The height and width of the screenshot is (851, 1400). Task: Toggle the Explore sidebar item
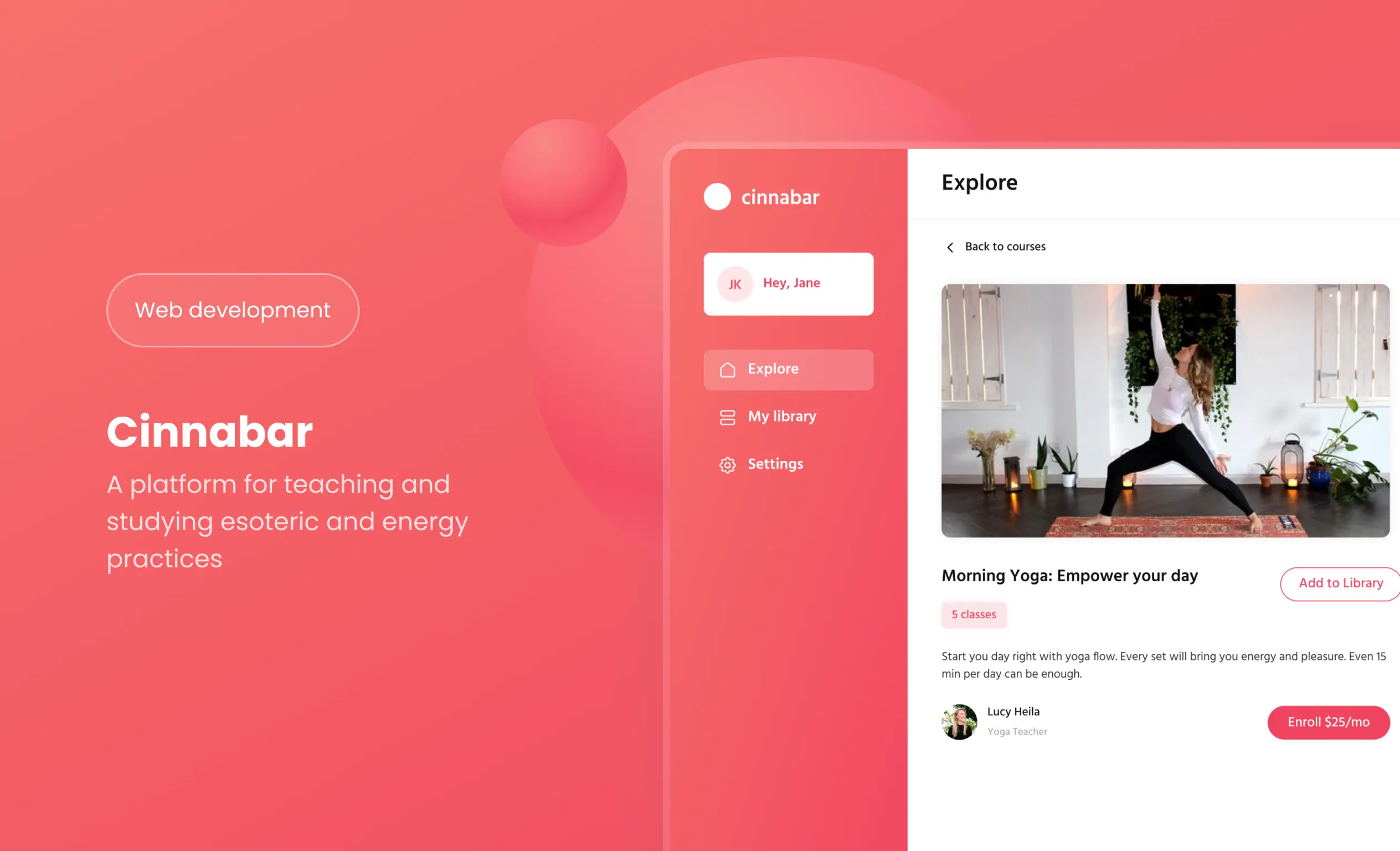pyautogui.click(x=787, y=368)
